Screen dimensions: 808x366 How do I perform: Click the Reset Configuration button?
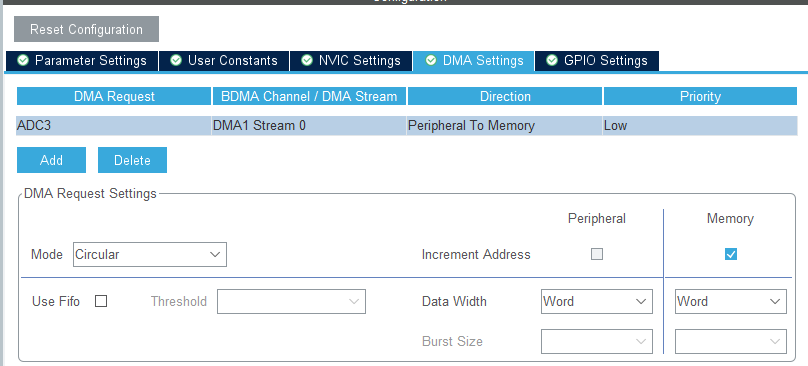pos(86,29)
